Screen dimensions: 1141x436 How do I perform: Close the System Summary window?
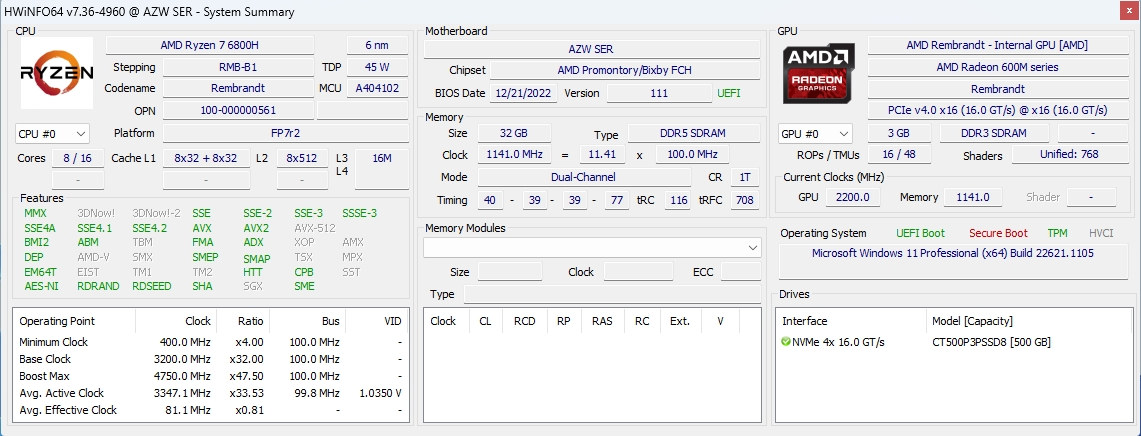tap(1128, 10)
